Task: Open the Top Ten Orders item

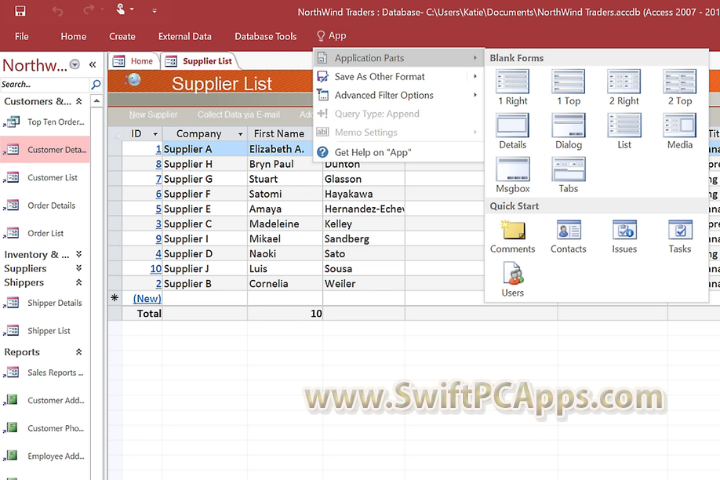Action: pyautogui.click(x=45, y=122)
